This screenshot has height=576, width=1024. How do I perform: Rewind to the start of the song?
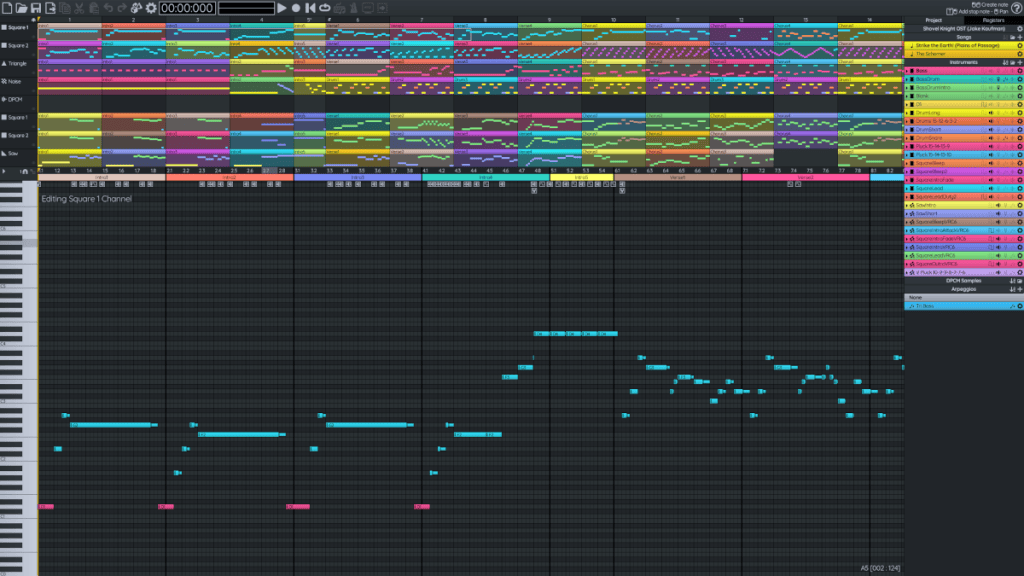pyautogui.click(x=310, y=8)
